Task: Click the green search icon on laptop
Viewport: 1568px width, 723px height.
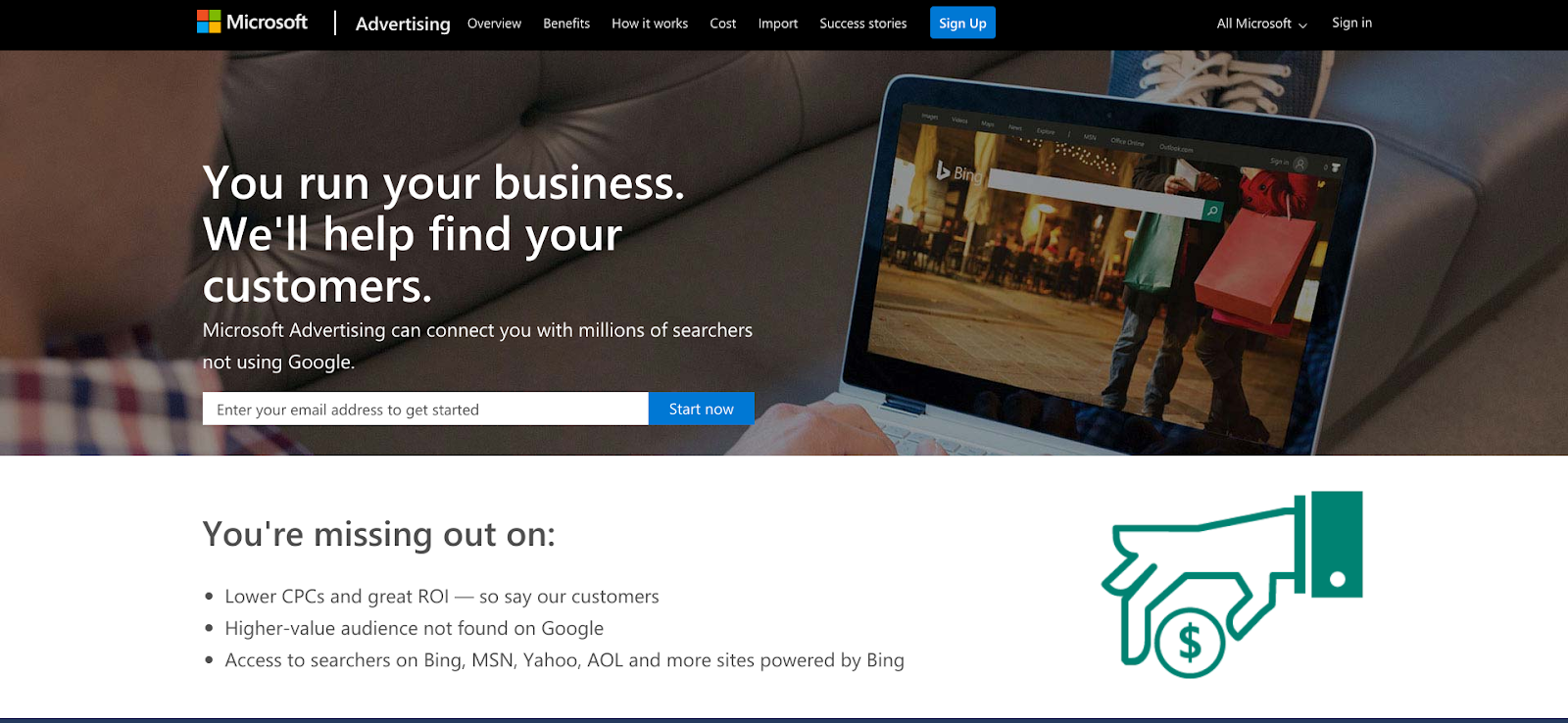Action: click(x=1212, y=211)
